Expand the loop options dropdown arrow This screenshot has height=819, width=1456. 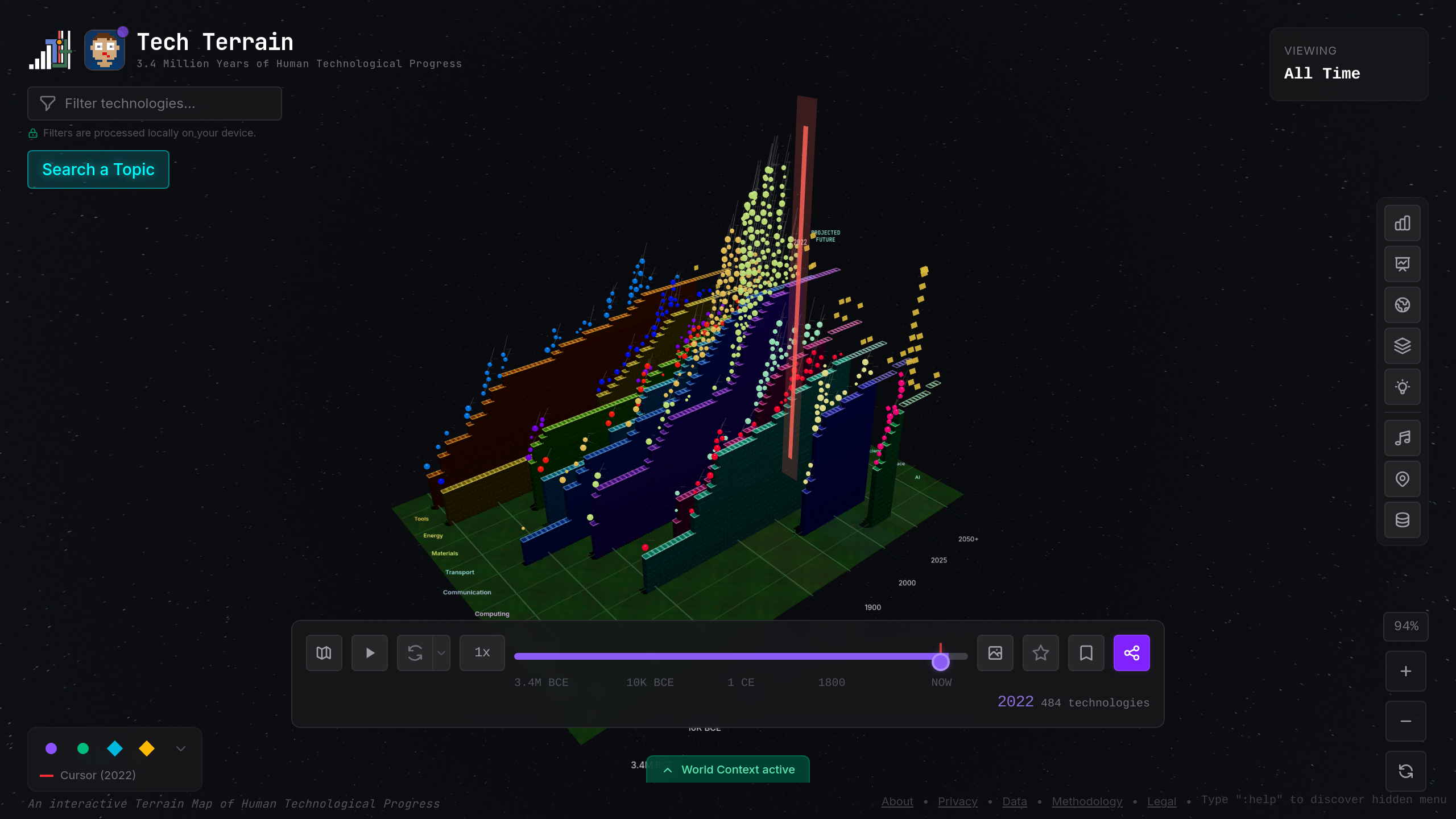[x=441, y=652]
